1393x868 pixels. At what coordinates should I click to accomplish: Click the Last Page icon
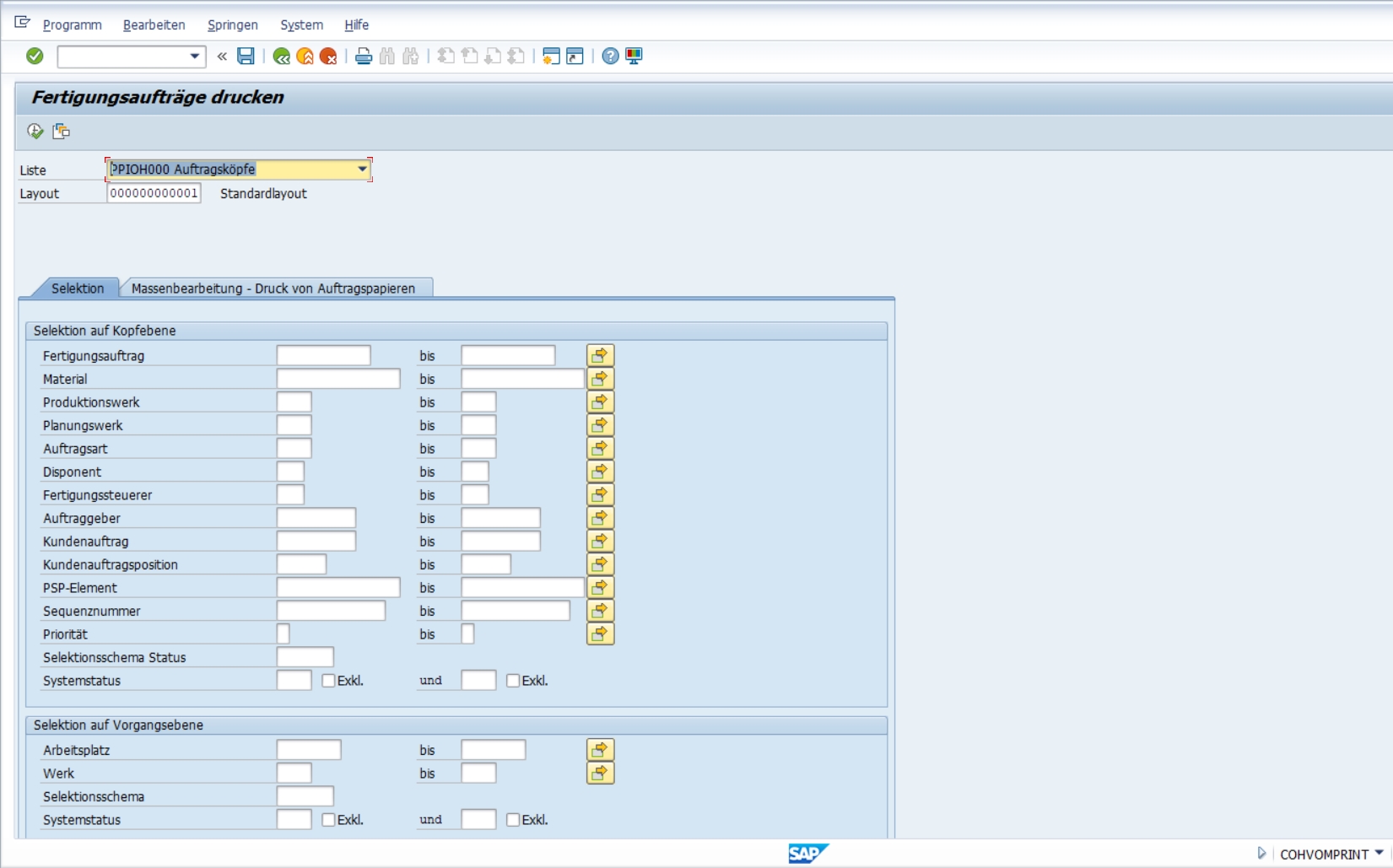pyautogui.click(x=516, y=56)
